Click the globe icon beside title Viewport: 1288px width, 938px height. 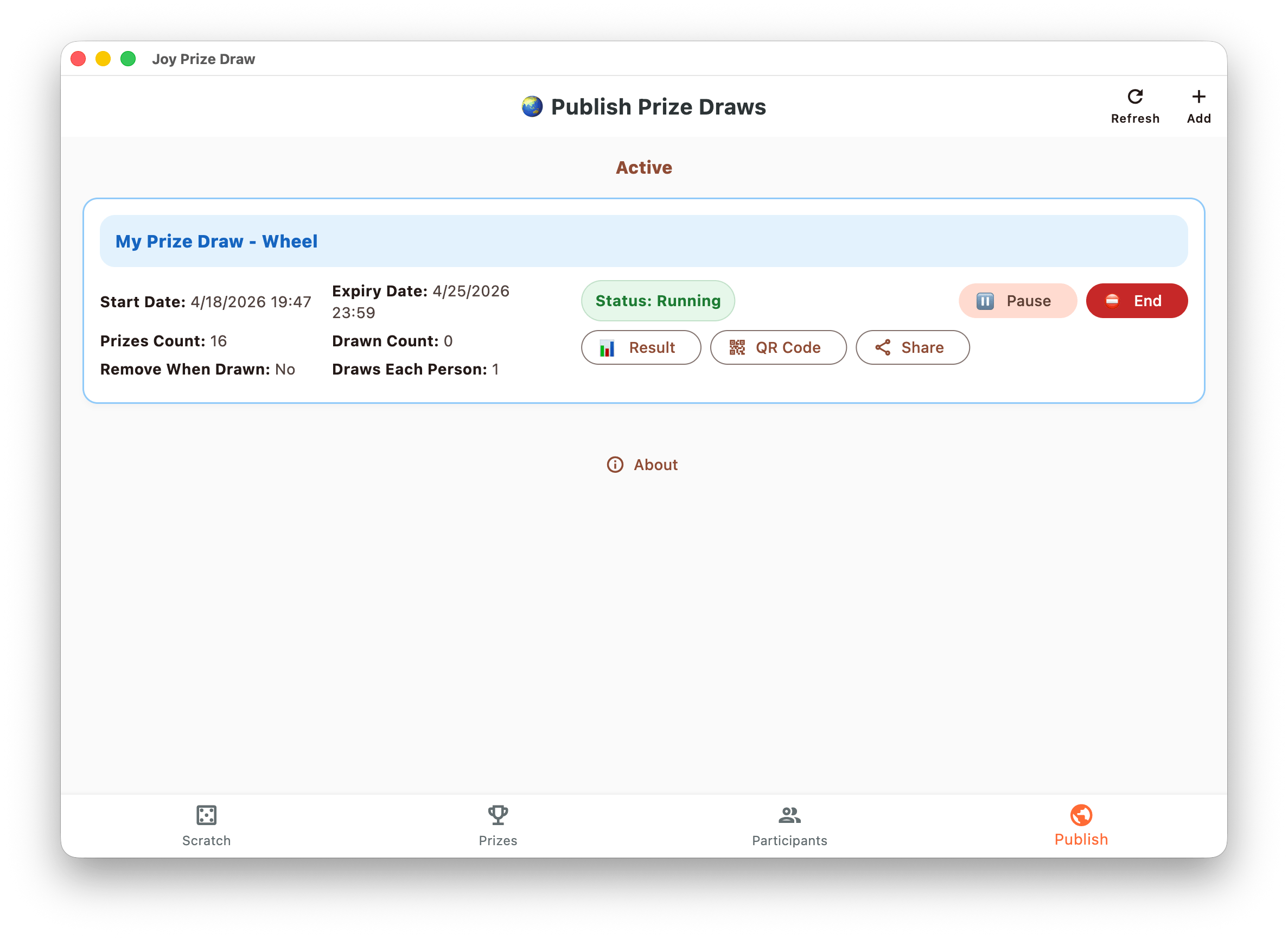click(x=532, y=107)
